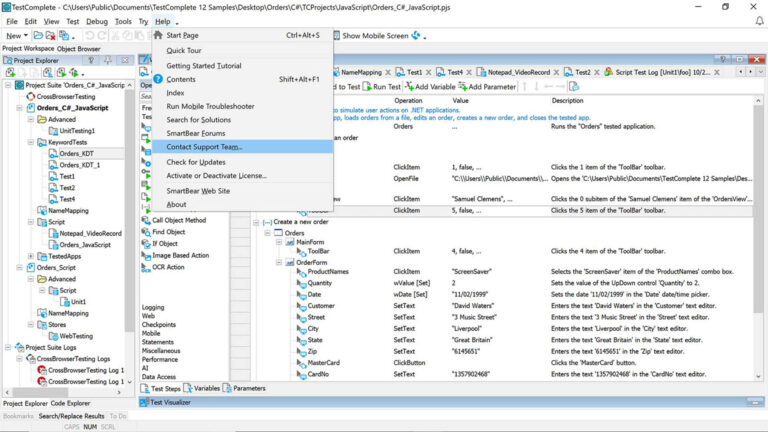
Task: Click the Script Test Log tab icon
Action: tap(608, 72)
